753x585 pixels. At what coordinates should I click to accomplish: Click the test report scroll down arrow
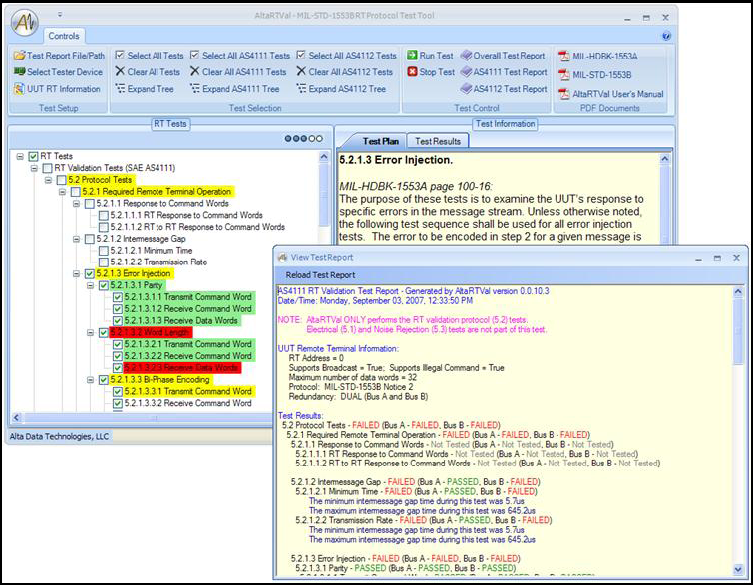click(738, 570)
